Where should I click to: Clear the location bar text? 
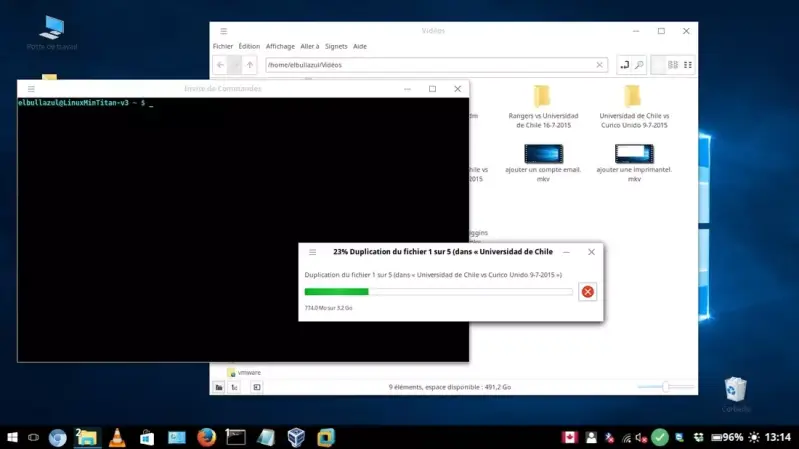coord(599,65)
